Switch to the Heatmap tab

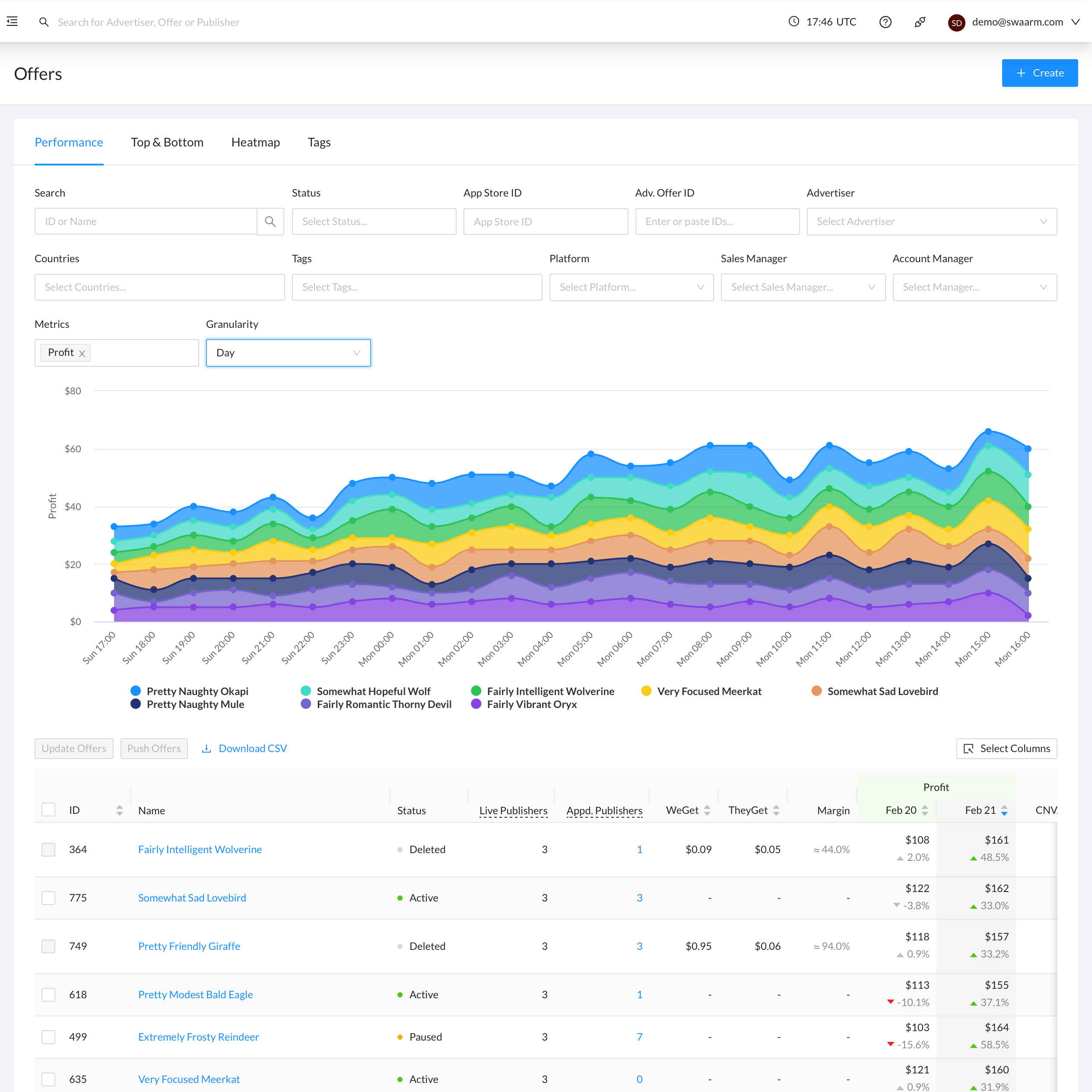pos(255,142)
